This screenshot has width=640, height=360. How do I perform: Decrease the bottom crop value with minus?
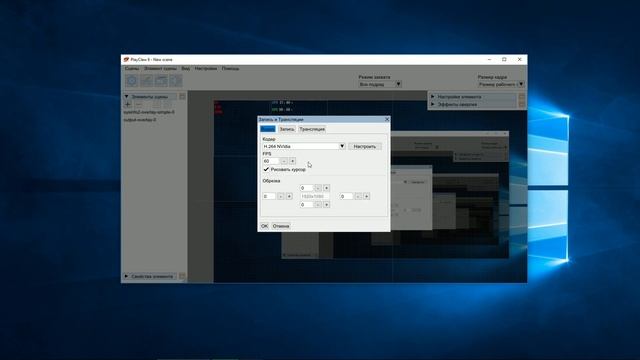point(318,204)
